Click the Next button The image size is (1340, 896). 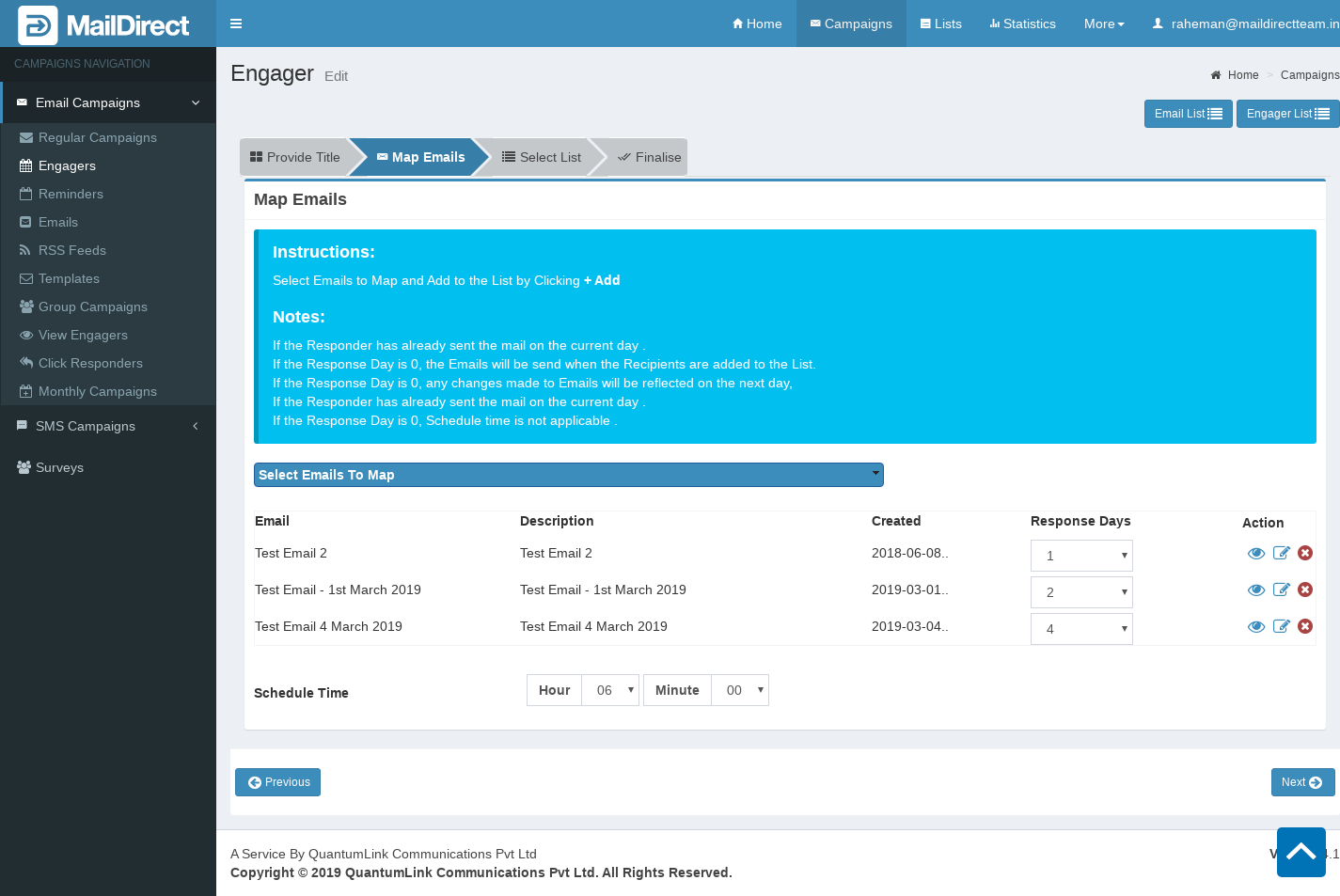click(x=1301, y=782)
